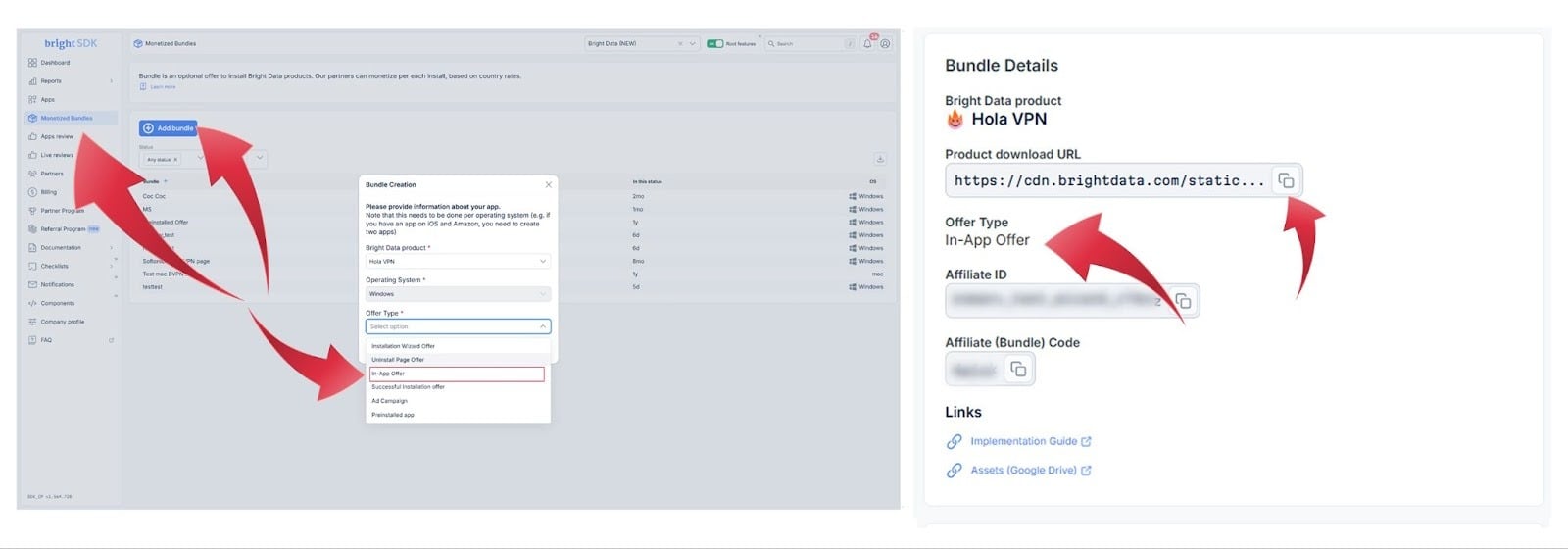Choose In-App Offer option

coord(458,374)
